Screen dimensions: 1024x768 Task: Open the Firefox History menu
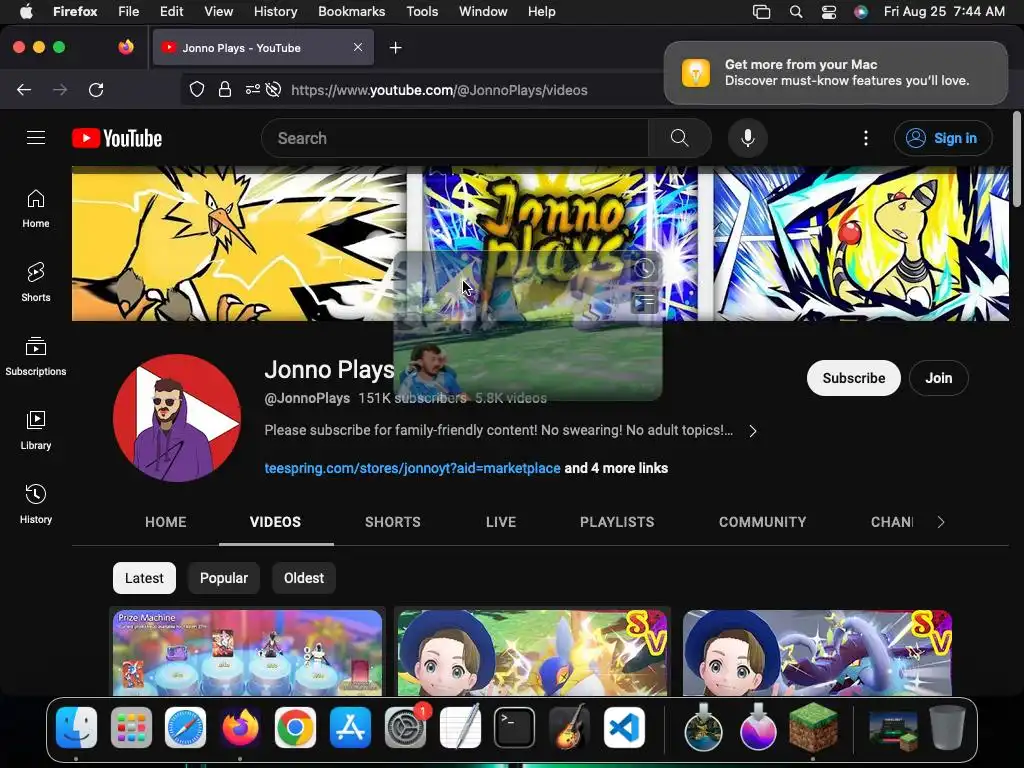[x=276, y=12]
